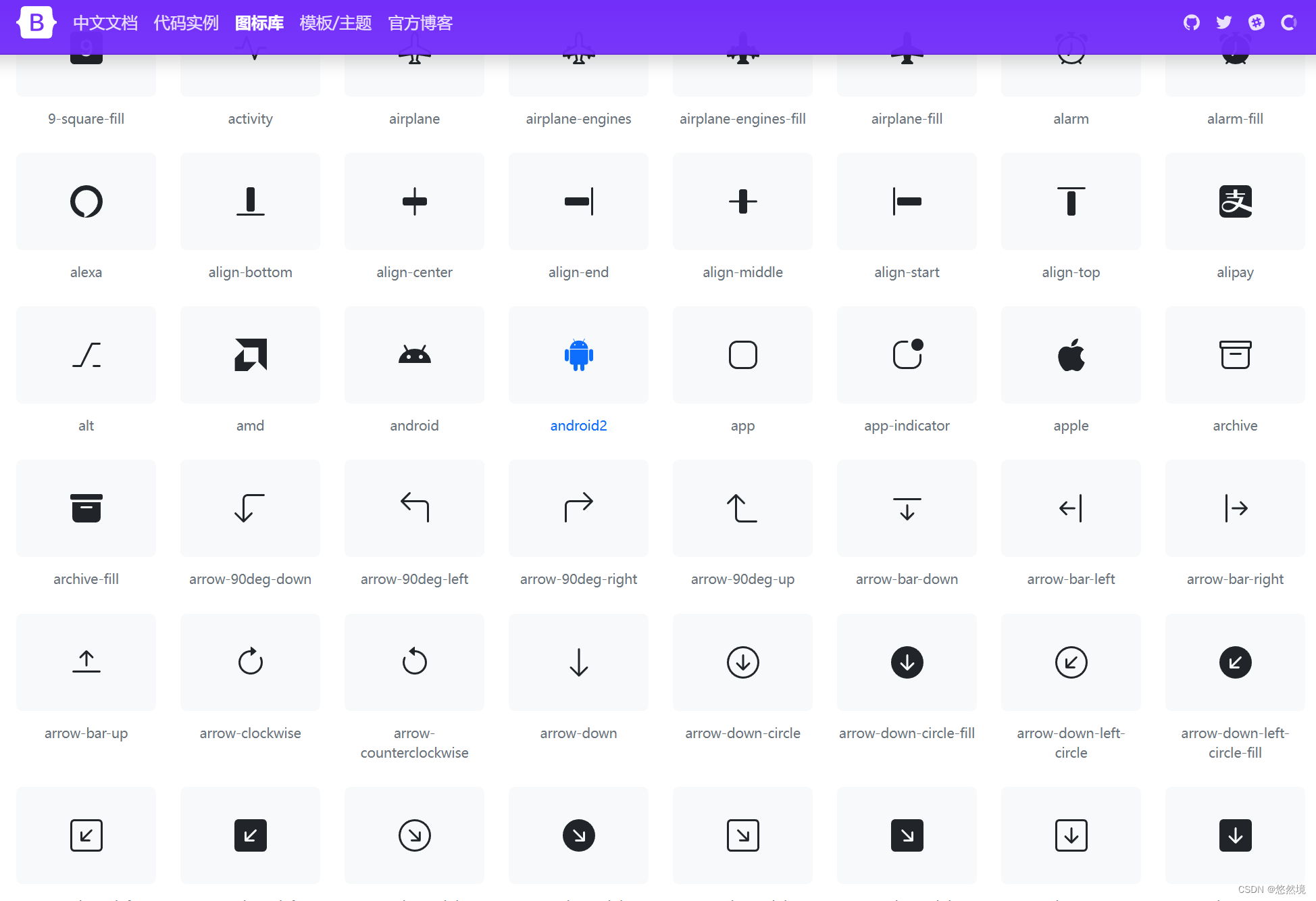Open the 中文文档 nav item
This screenshot has height=901, width=1316.
[x=105, y=23]
